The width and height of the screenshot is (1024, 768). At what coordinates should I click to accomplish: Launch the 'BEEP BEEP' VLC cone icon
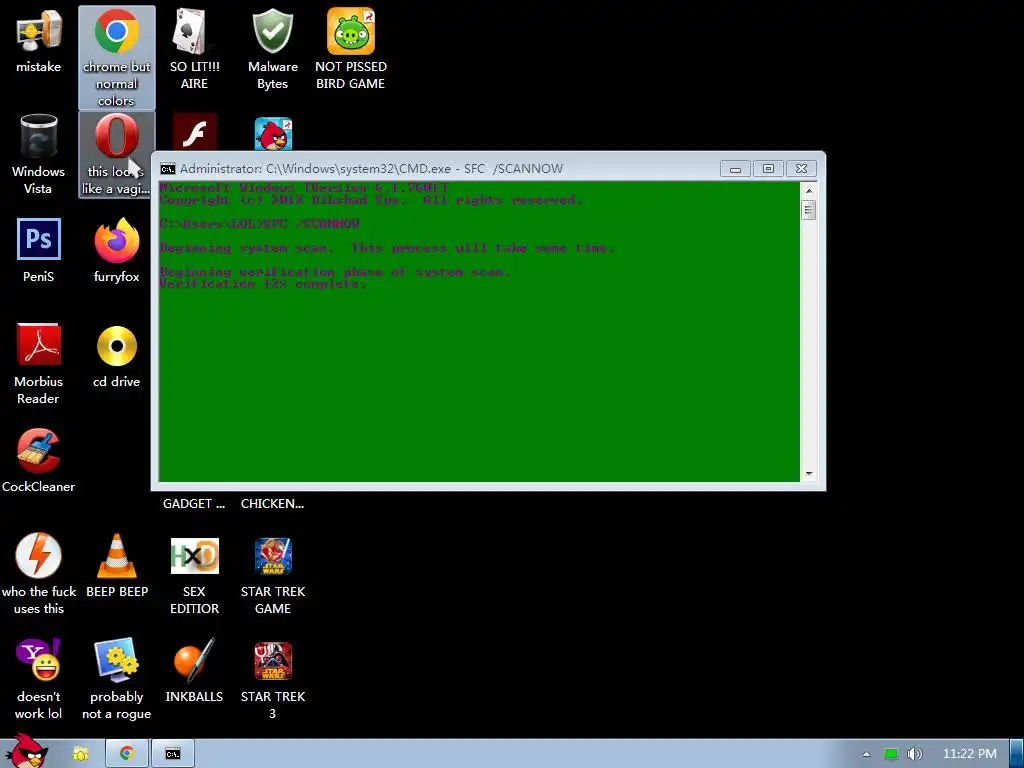coord(117,566)
